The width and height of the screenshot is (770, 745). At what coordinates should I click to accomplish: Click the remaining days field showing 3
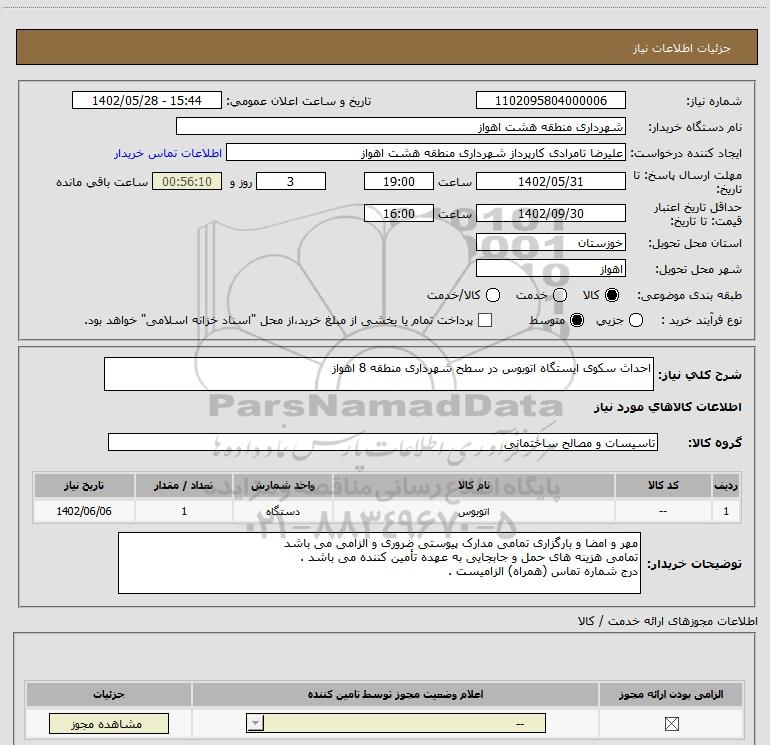pyautogui.click(x=291, y=181)
